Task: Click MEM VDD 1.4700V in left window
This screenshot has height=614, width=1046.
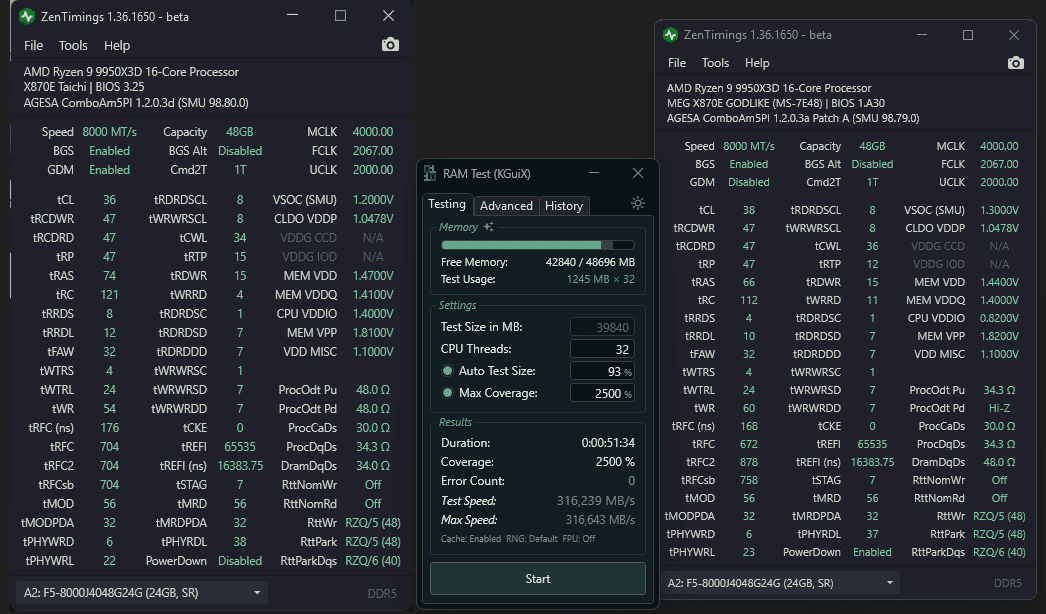Action: [x=373, y=276]
